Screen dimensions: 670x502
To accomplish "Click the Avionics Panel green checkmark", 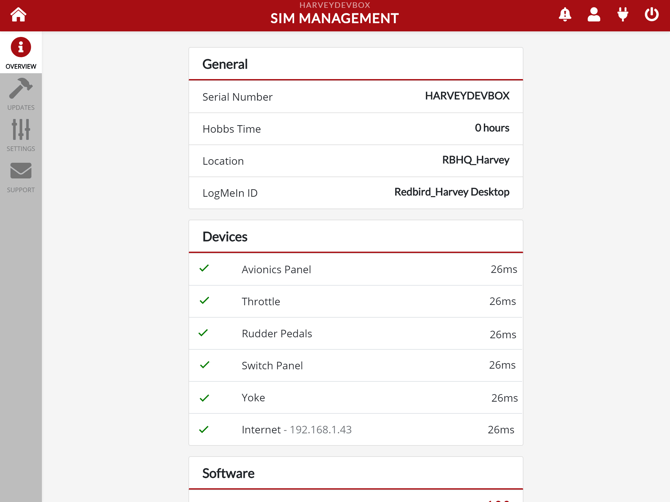I will [x=204, y=268].
